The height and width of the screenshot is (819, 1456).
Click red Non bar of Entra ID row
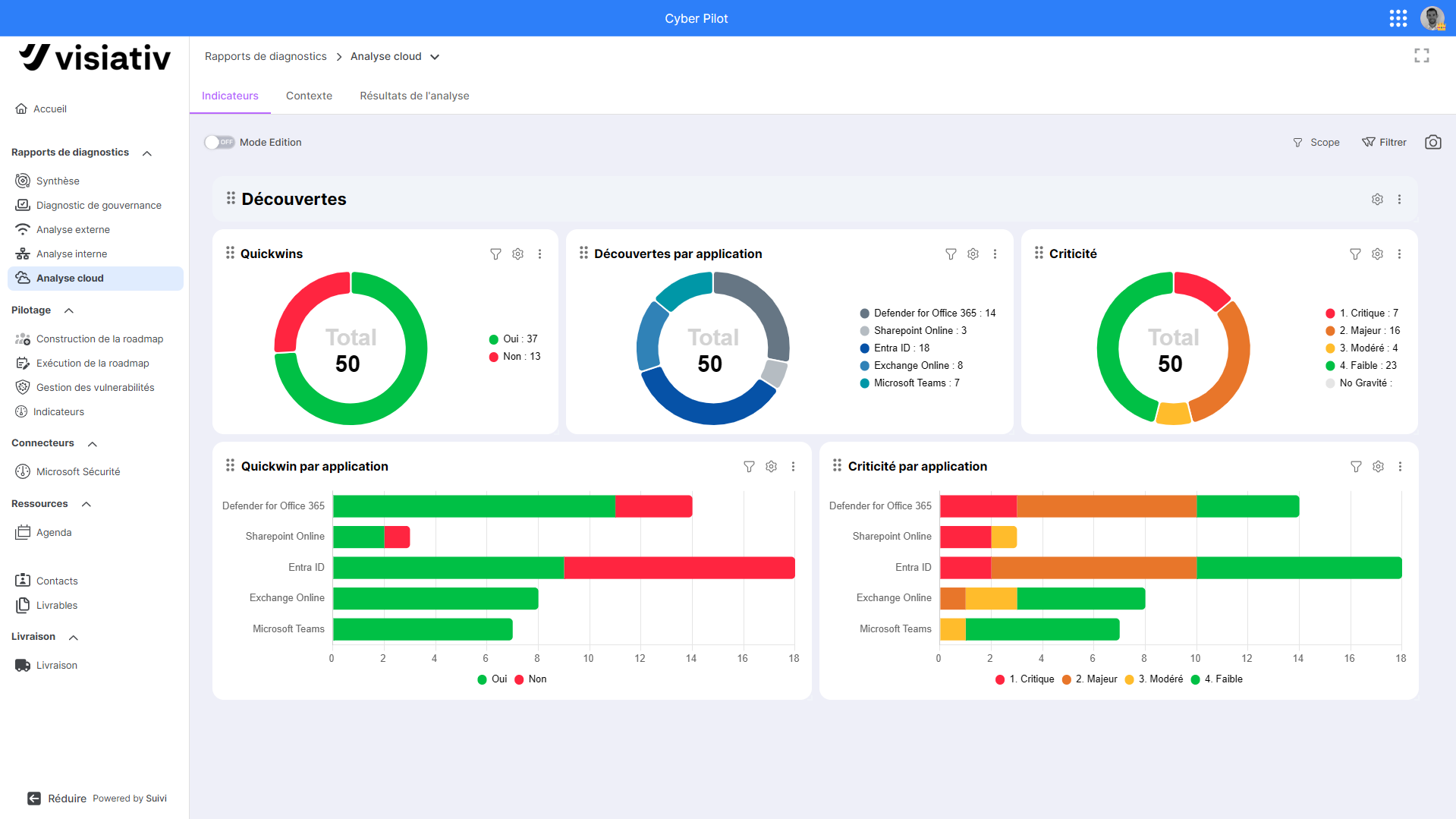679,568
